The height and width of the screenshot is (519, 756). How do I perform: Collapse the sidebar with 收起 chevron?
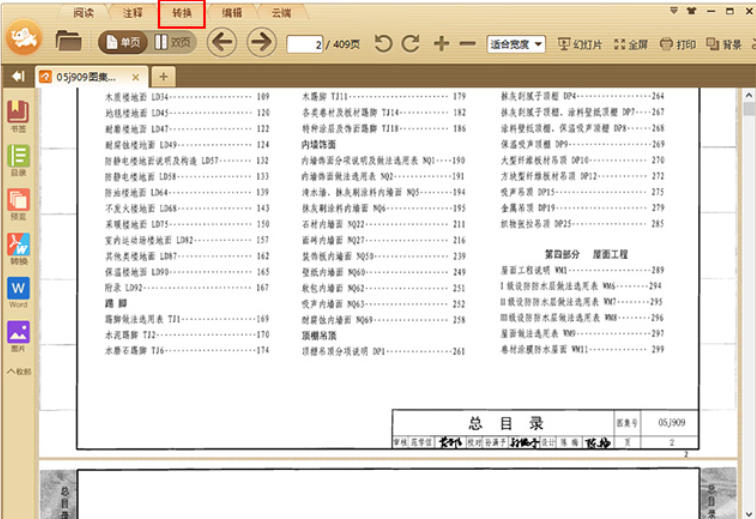18,371
